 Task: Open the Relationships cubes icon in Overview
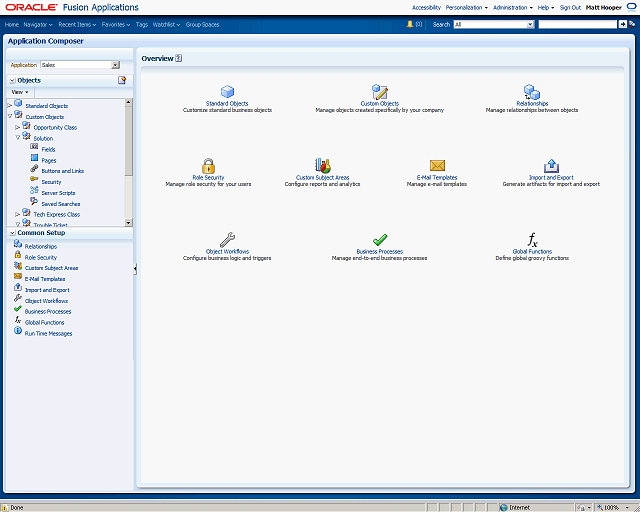click(x=532, y=92)
